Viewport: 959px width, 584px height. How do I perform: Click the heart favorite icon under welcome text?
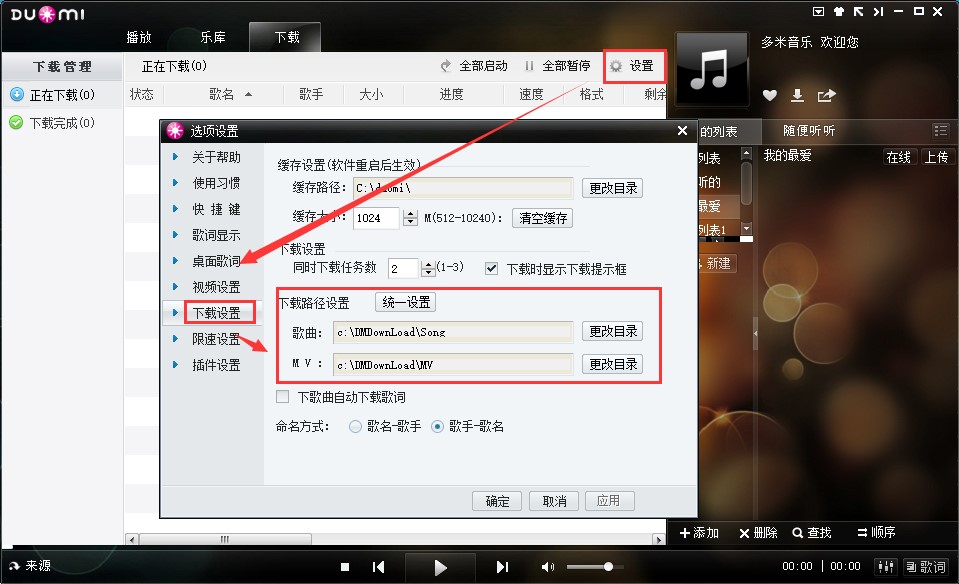pyautogui.click(x=769, y=95)
